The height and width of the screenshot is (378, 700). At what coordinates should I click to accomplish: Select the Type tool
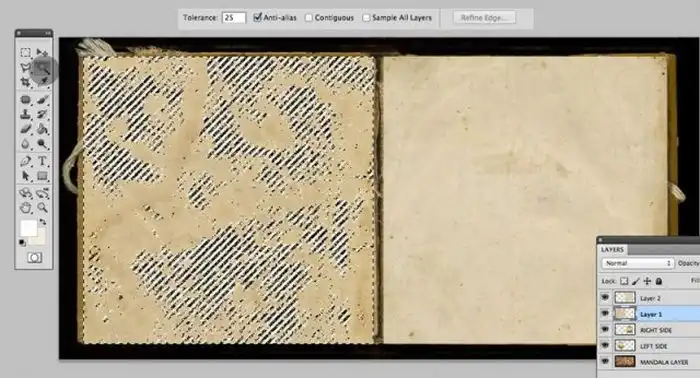(42, 161)
